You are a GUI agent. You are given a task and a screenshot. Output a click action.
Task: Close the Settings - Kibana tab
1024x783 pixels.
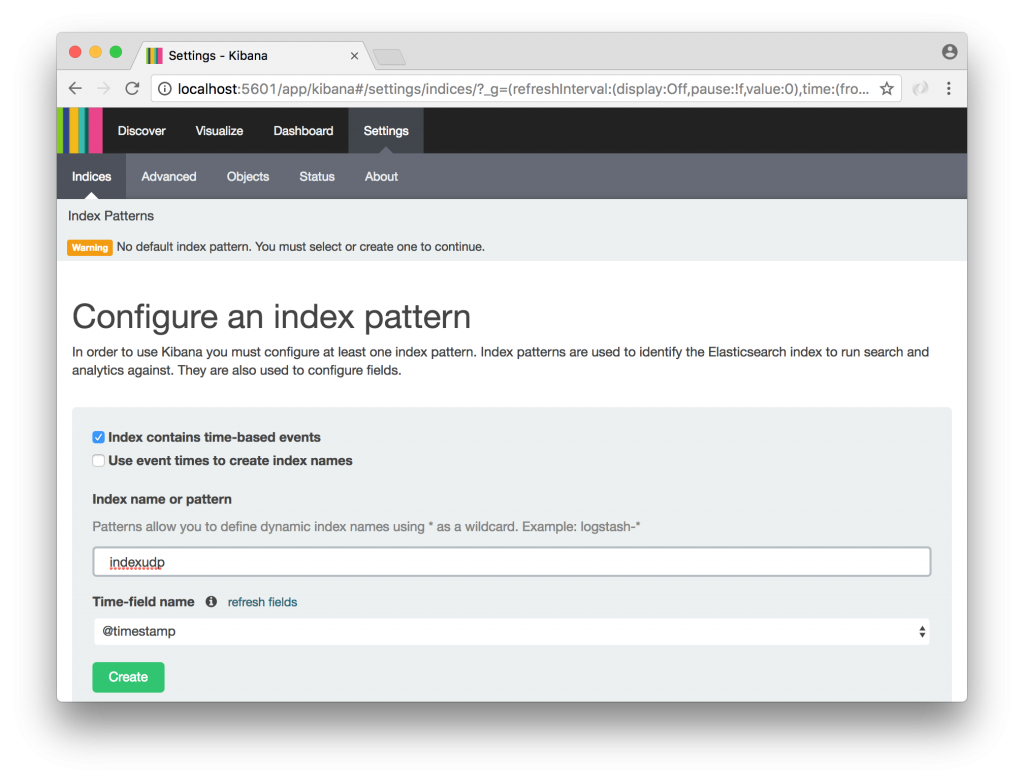click(354, 56)
